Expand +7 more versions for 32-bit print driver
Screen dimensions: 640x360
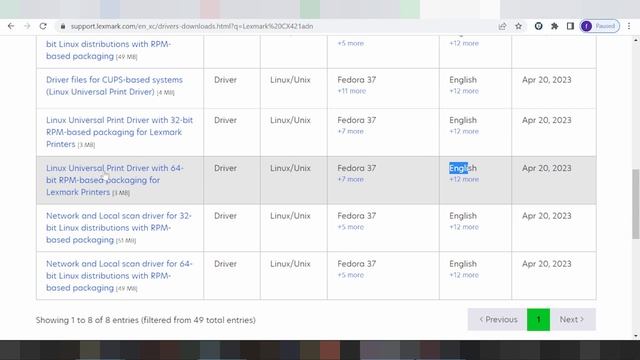(x=350, y=131)
